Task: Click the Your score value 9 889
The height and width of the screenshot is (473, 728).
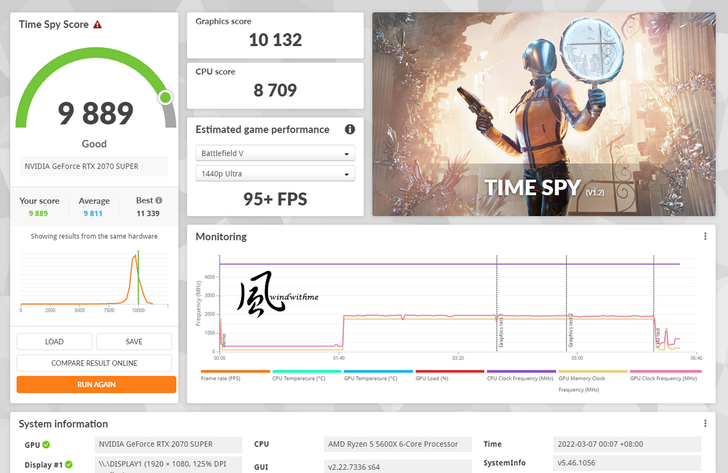Action: click(x=38, y=214)
